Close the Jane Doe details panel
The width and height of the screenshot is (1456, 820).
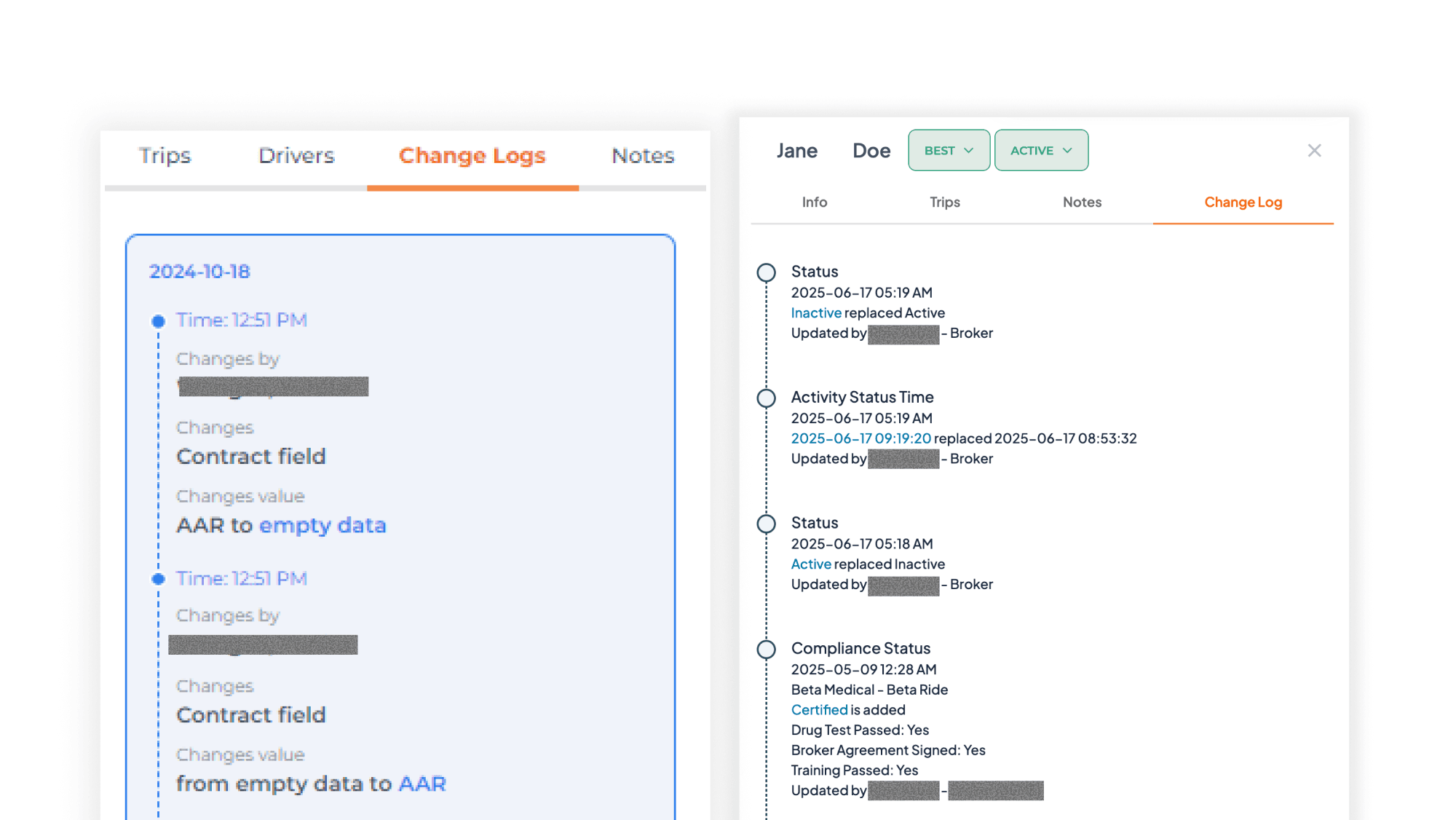[x=1314, y=151]
